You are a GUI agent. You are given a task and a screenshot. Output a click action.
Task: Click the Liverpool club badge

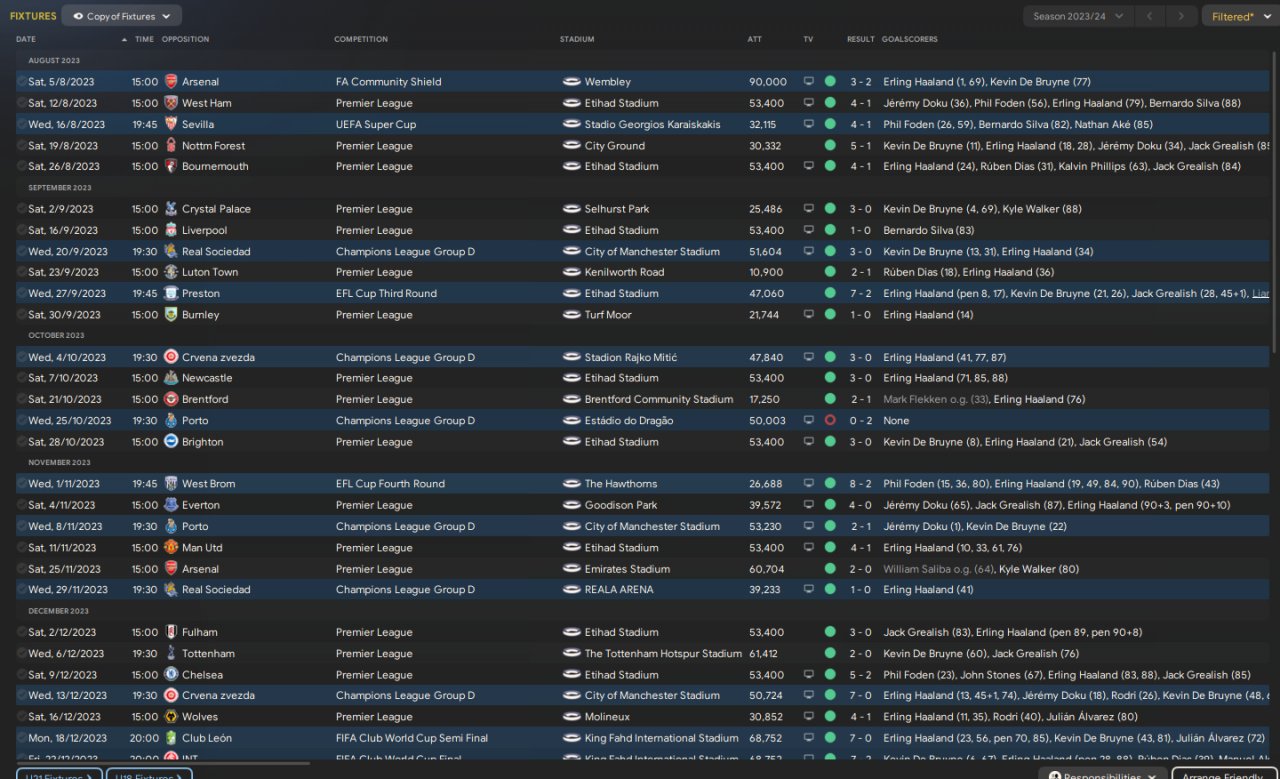(x=171, y=230)
